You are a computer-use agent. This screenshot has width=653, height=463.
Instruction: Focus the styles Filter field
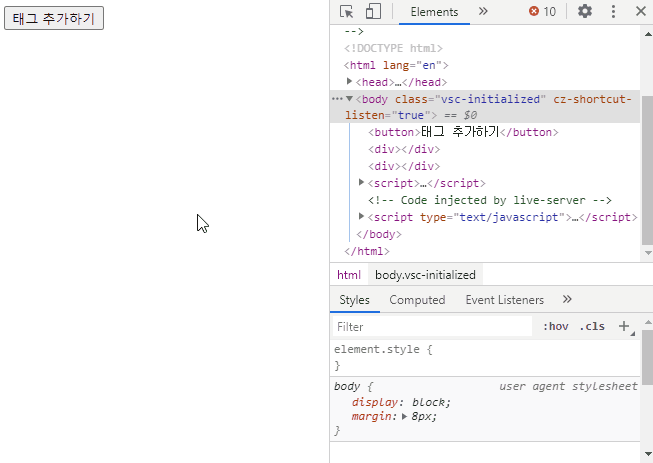[432, 326]
